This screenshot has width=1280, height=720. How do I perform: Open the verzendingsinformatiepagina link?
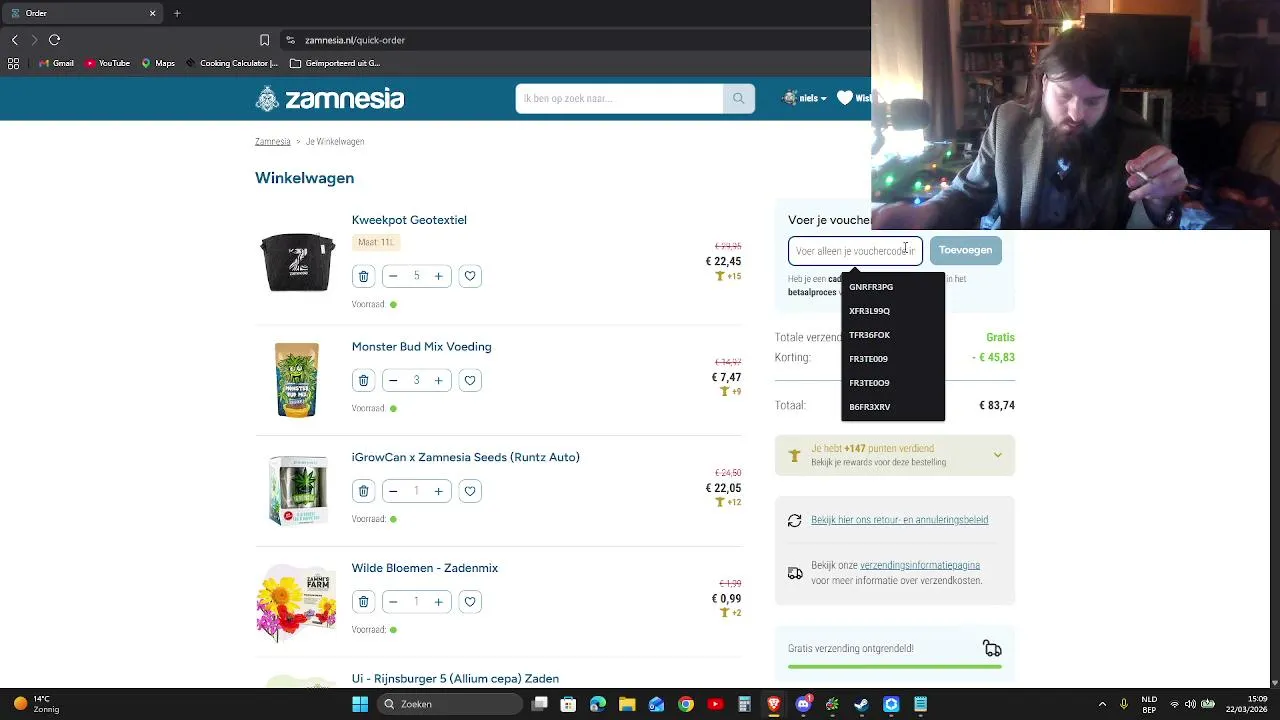coord(920,565)
